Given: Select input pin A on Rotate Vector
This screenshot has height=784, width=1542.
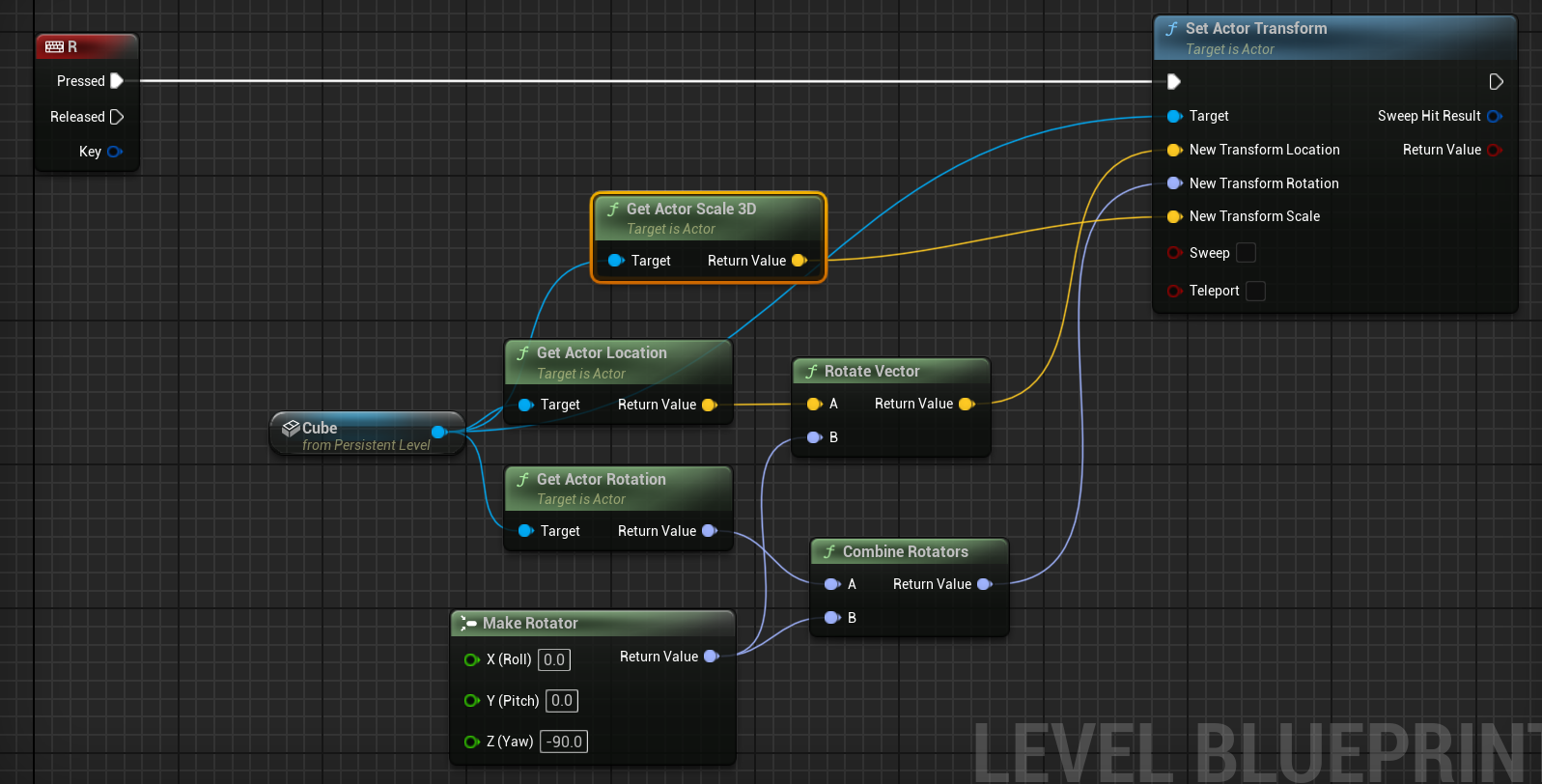Looking at the screenshot, I should click(815, 404).
